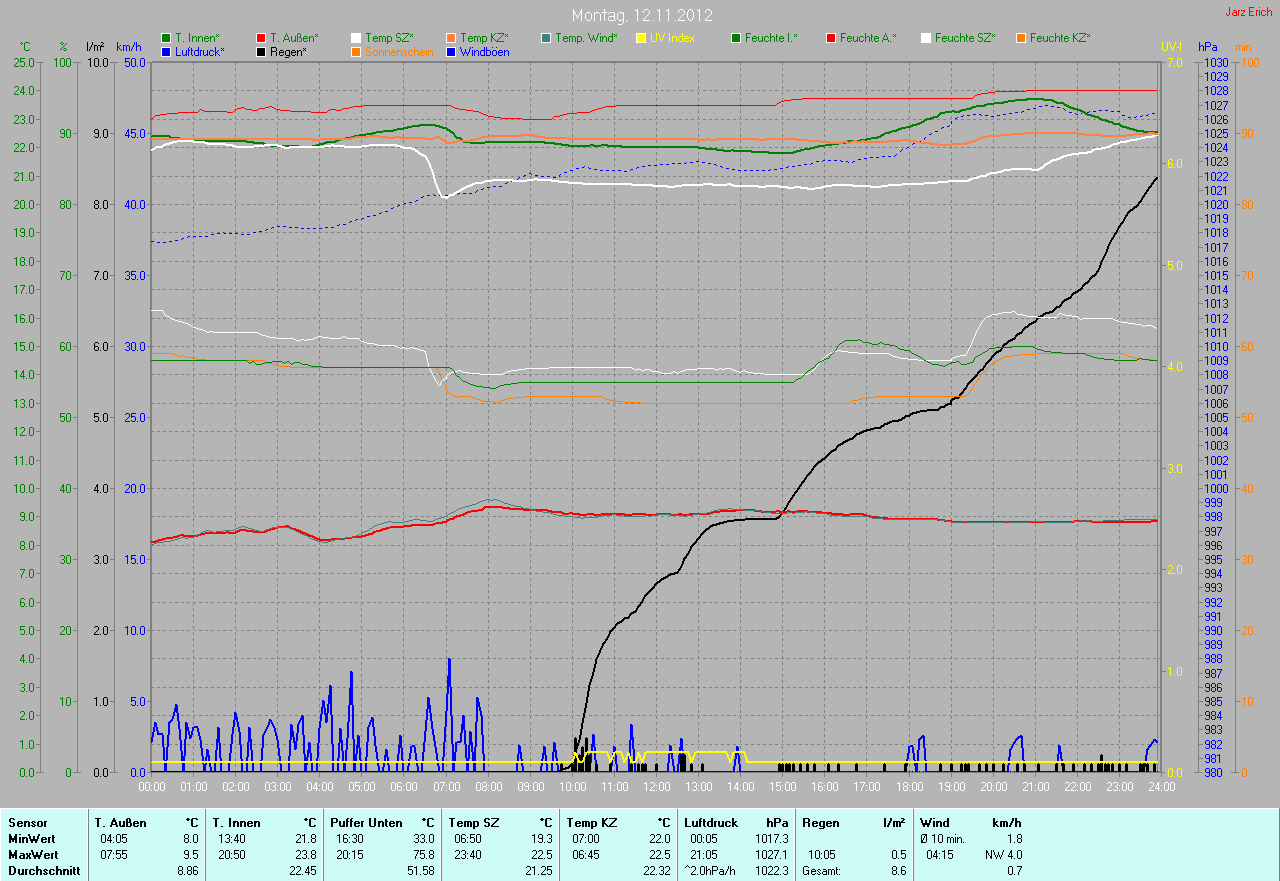Select the Puffer Unten column header
Image resolution: width=1280 pixels, height=881 pixels.
click(366, 823)
